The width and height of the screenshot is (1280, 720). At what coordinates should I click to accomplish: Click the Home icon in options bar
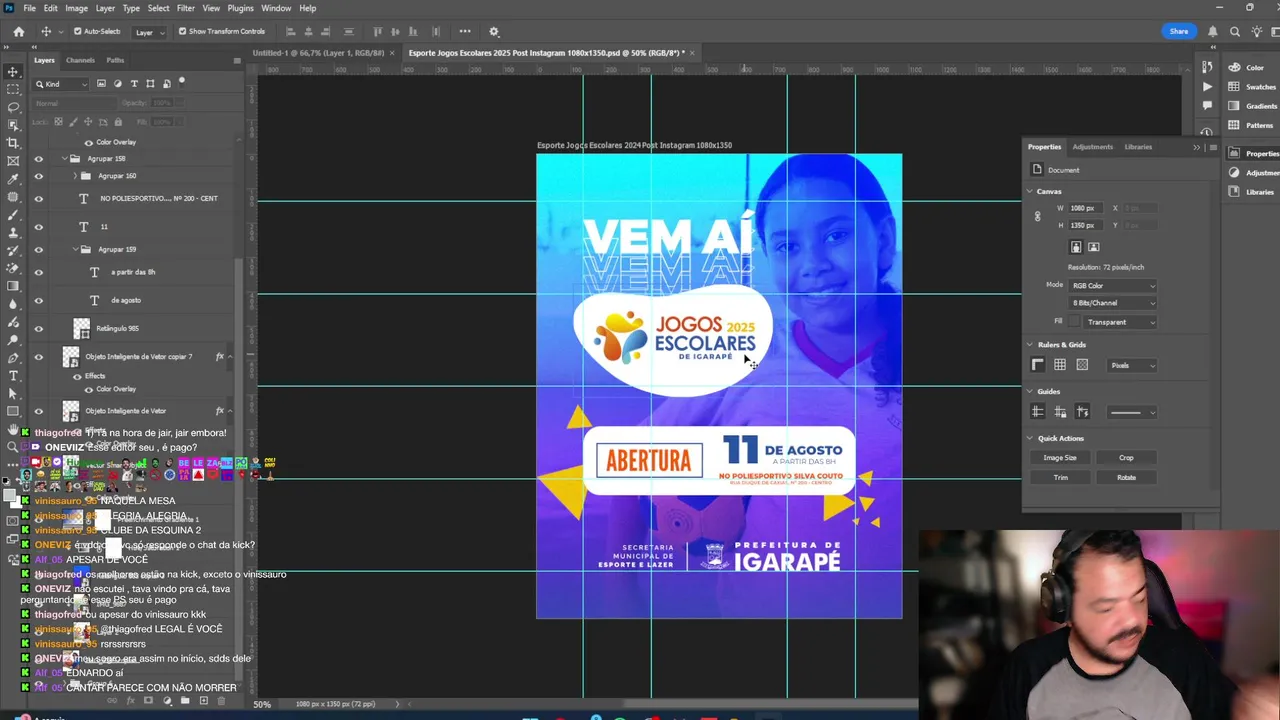pyautogui.click(x=18, y=31)
